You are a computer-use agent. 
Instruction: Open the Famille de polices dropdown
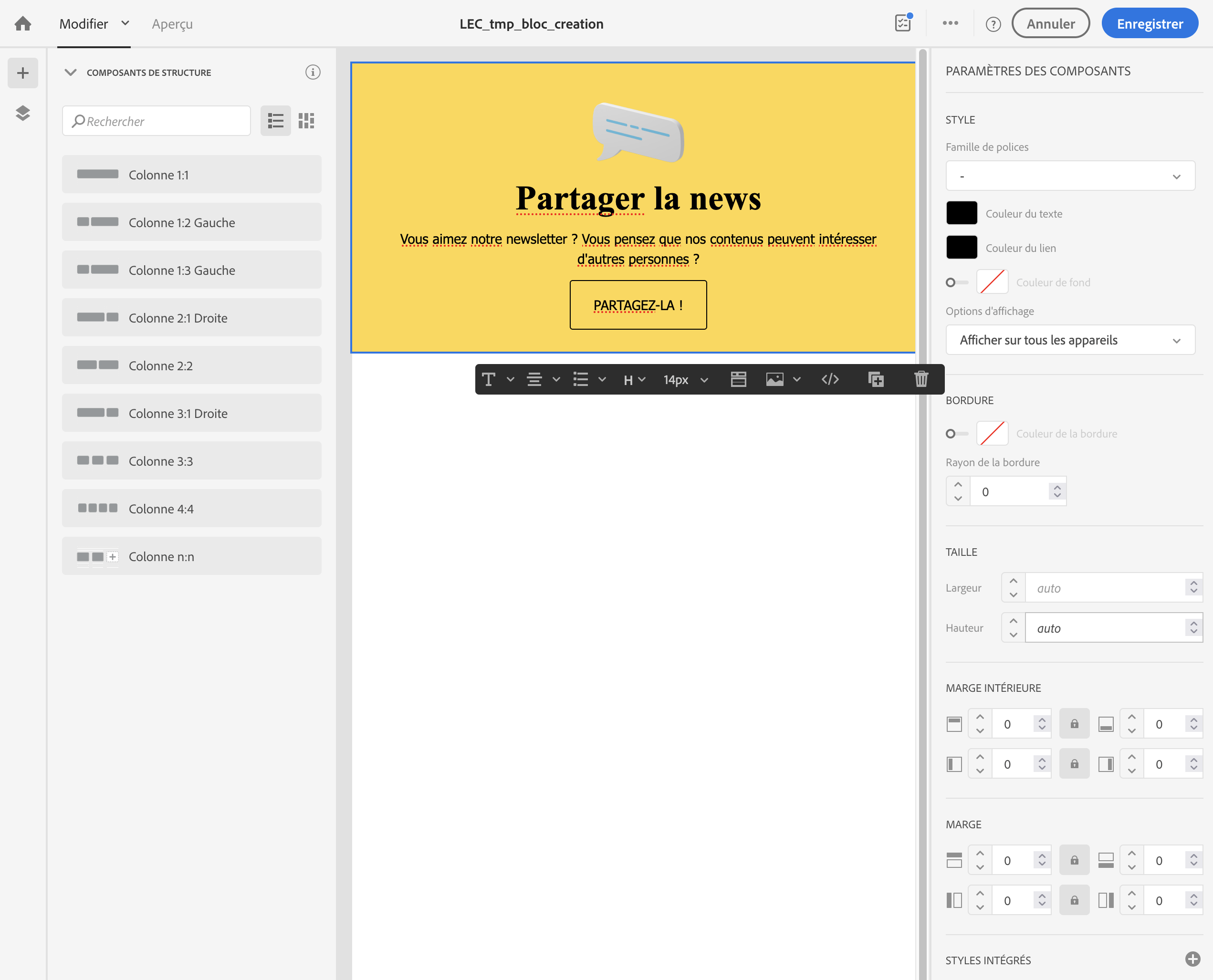pos(1070,176)
